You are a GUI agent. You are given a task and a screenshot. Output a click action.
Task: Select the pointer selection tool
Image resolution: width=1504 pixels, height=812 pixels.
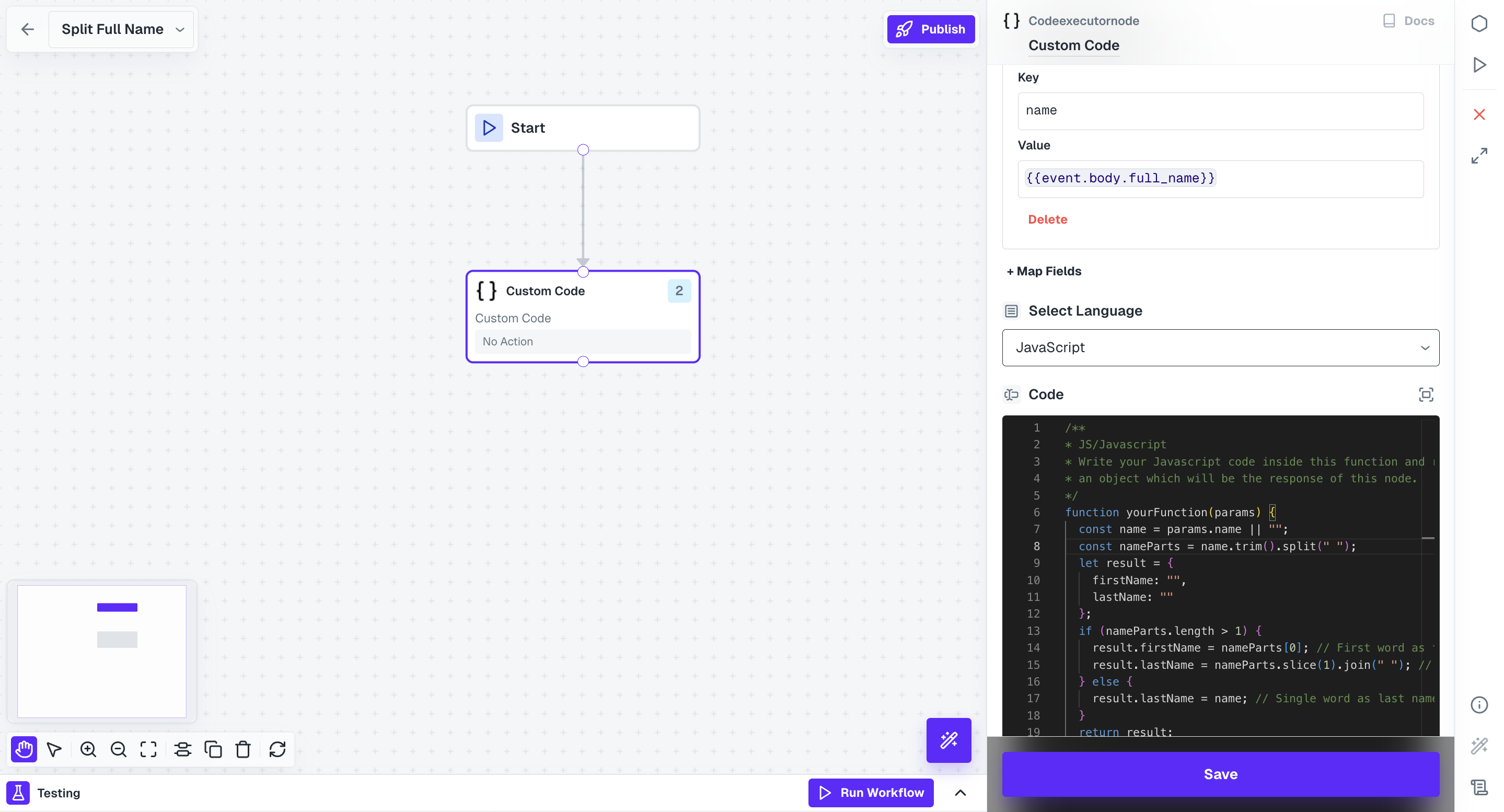[x=54, y=749]
